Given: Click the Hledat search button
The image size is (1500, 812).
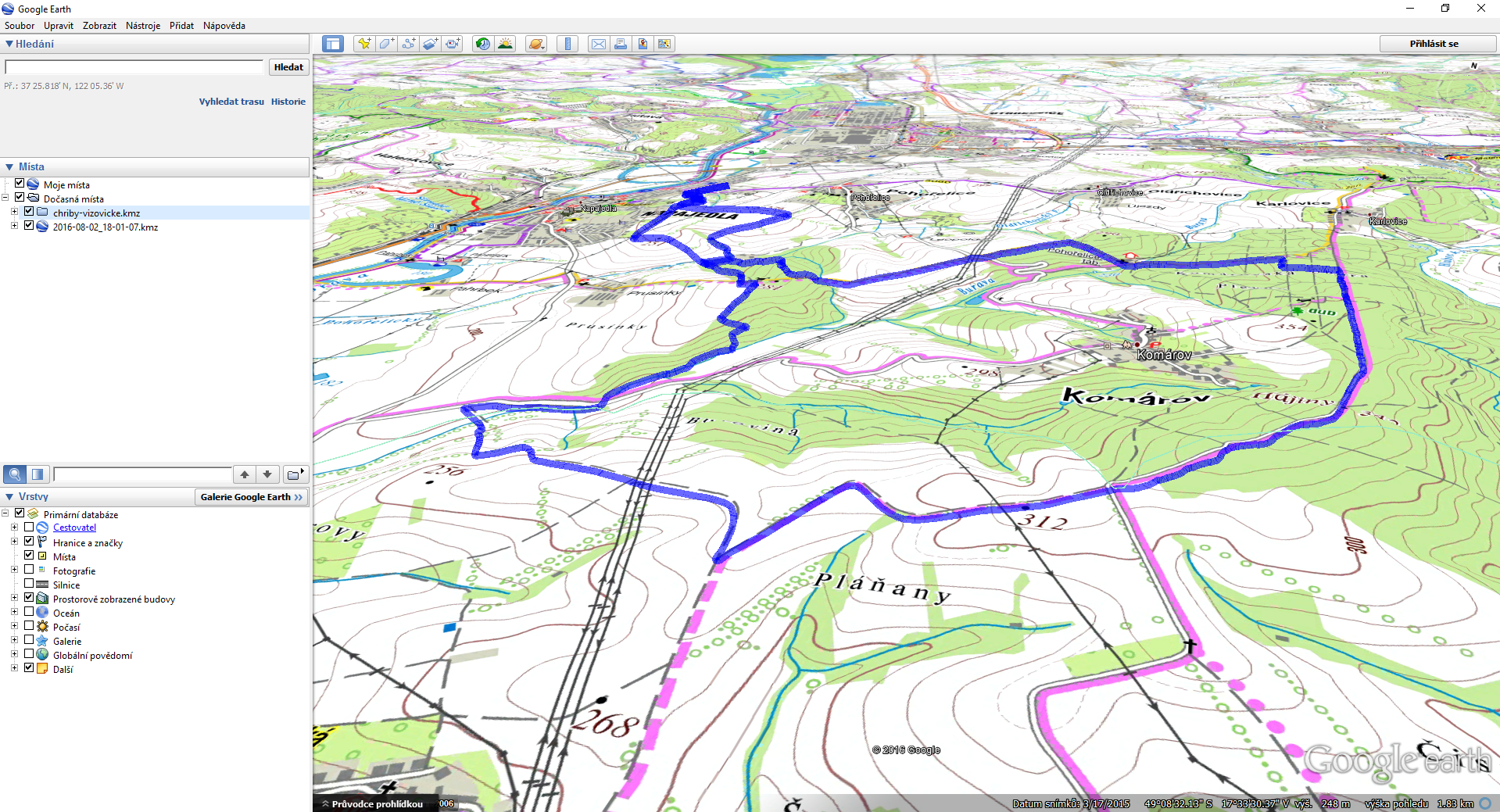Looking at the screenshot, I should click(x=288, y=67).
